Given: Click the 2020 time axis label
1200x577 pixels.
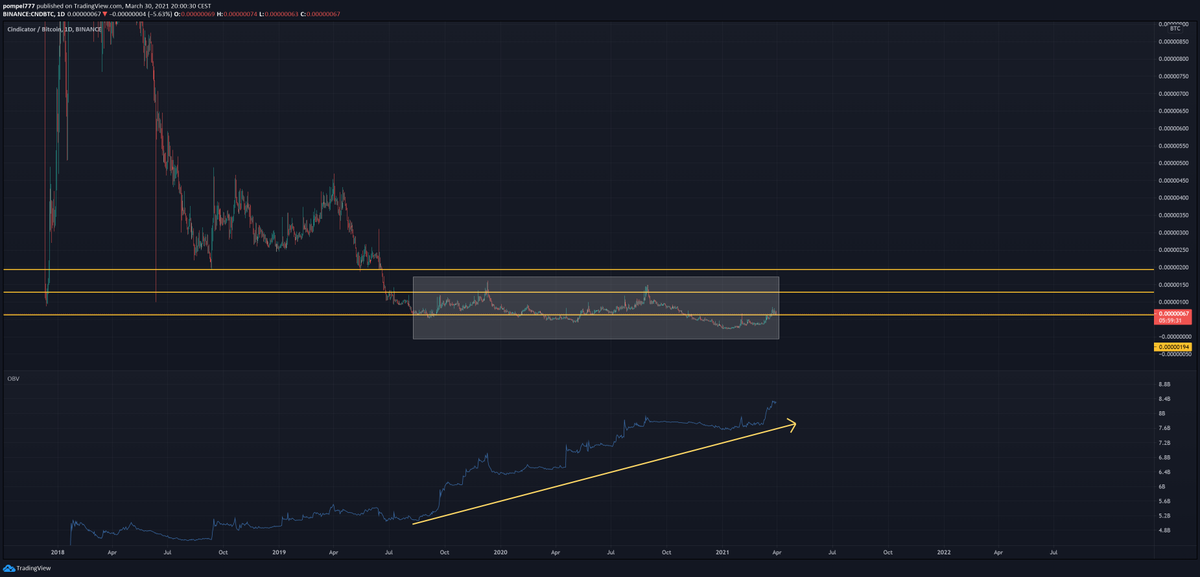Looking at the screenshot, I should click(x=501, y=551).
